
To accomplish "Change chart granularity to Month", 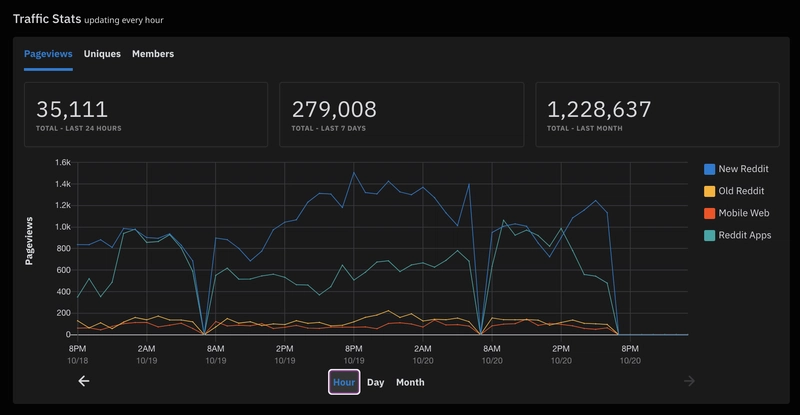I will click(410, 382).
